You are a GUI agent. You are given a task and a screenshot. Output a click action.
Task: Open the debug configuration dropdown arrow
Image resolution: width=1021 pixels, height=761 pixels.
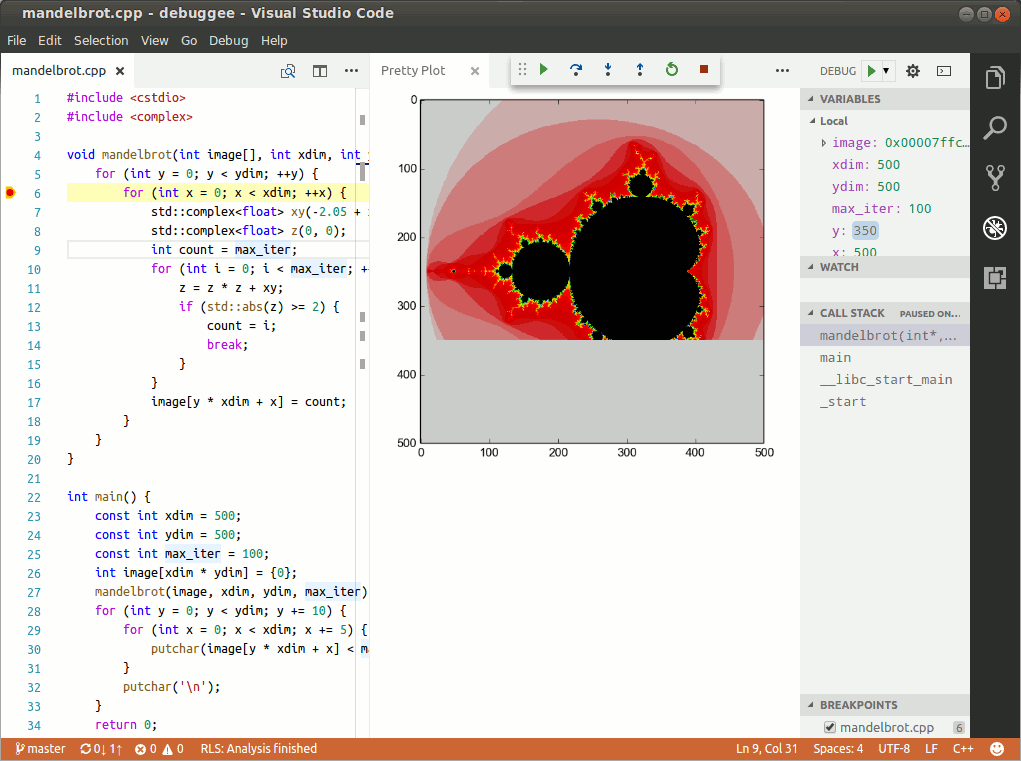pyautogui.click(x=886, y=71)
